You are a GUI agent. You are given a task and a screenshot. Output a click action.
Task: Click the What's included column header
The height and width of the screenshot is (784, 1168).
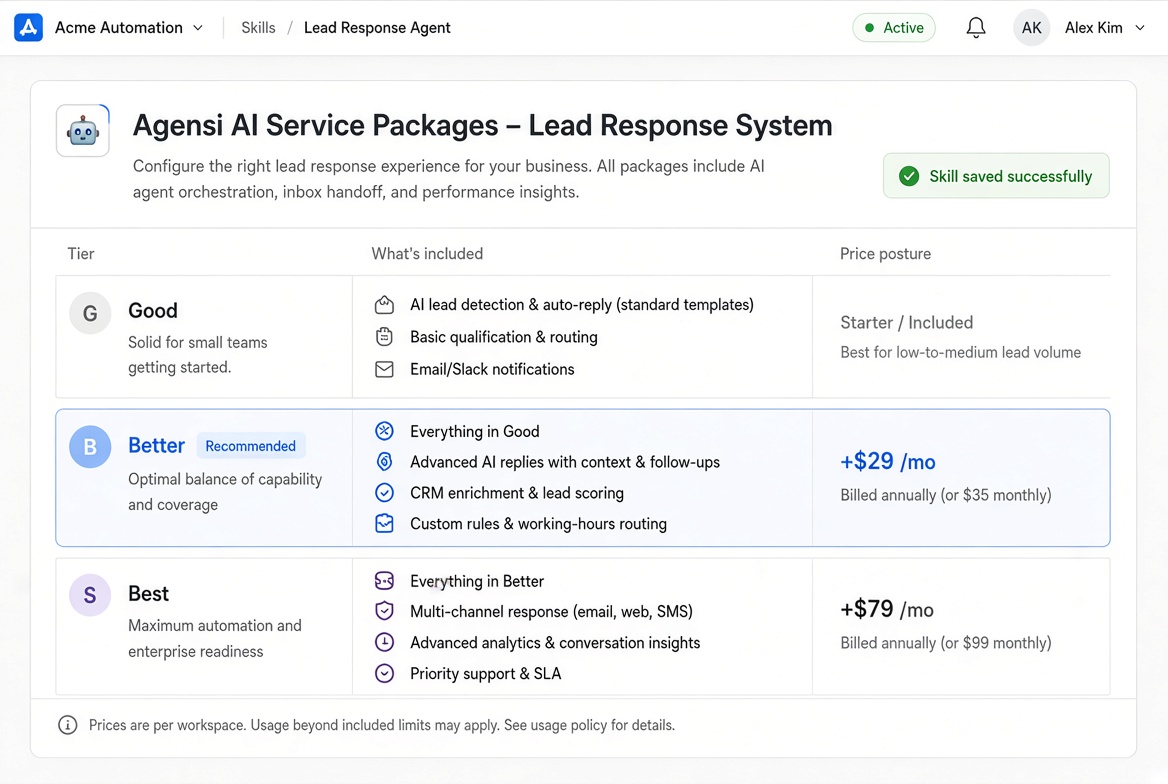[x=427, y=253]
